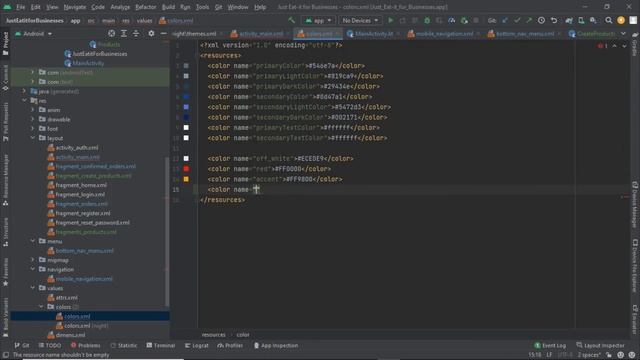
Task: Click the 2 spaces indent setting
Action: pos(589,355)
